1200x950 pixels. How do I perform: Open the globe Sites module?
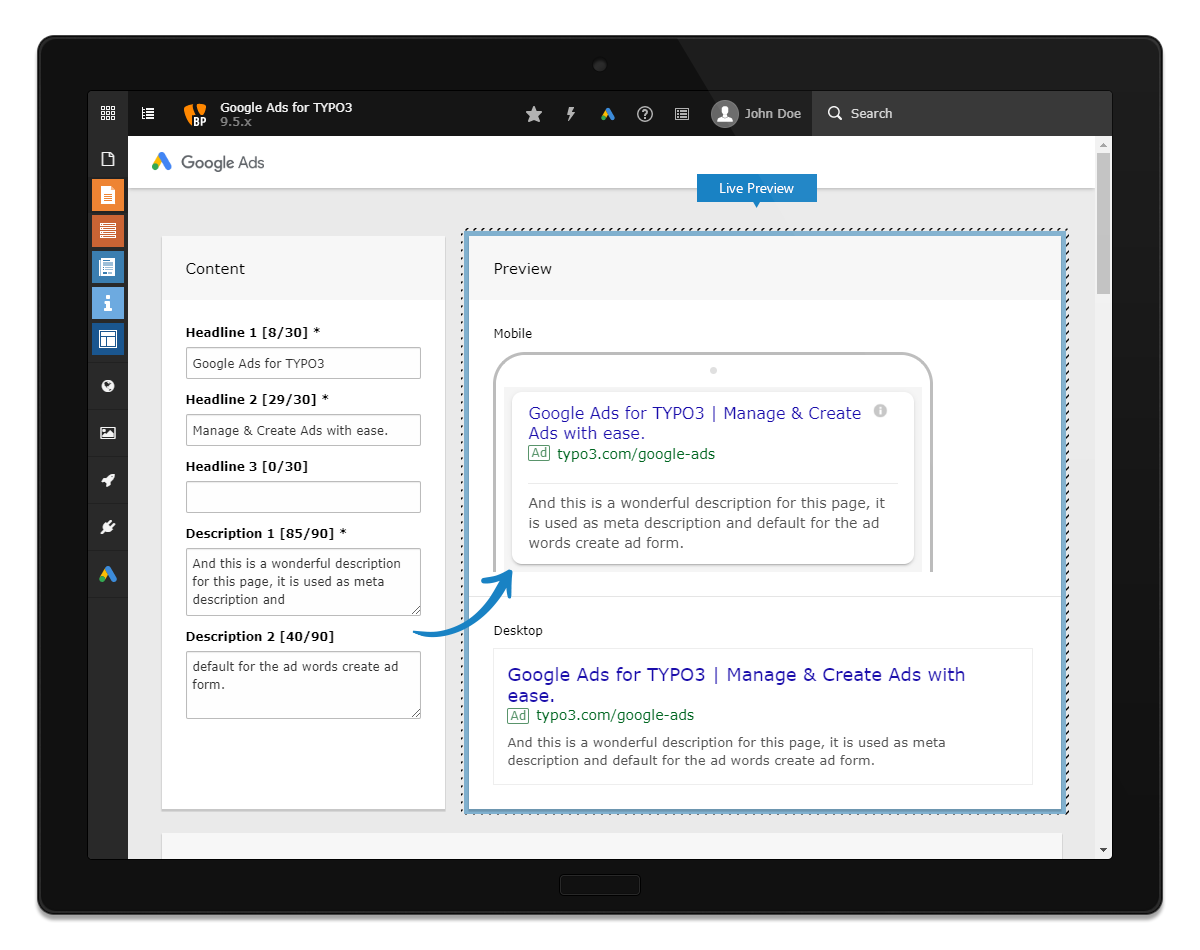tap(108, 386)
